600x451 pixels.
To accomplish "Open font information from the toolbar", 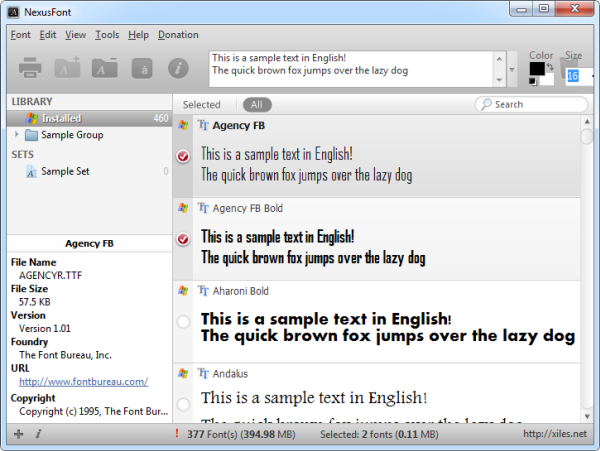I will coord(178,69).
